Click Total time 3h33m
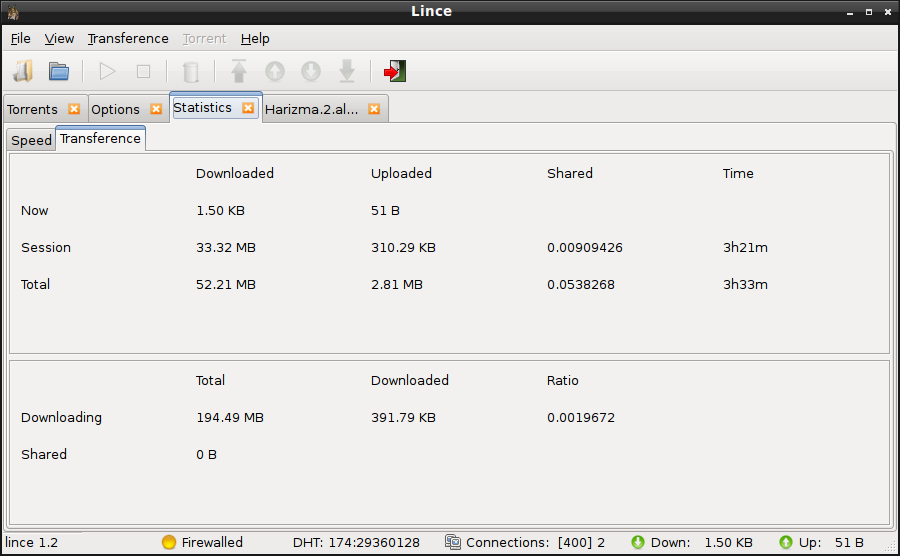The height and width of the screenshot is (556, 900). [x=745, y=284]
